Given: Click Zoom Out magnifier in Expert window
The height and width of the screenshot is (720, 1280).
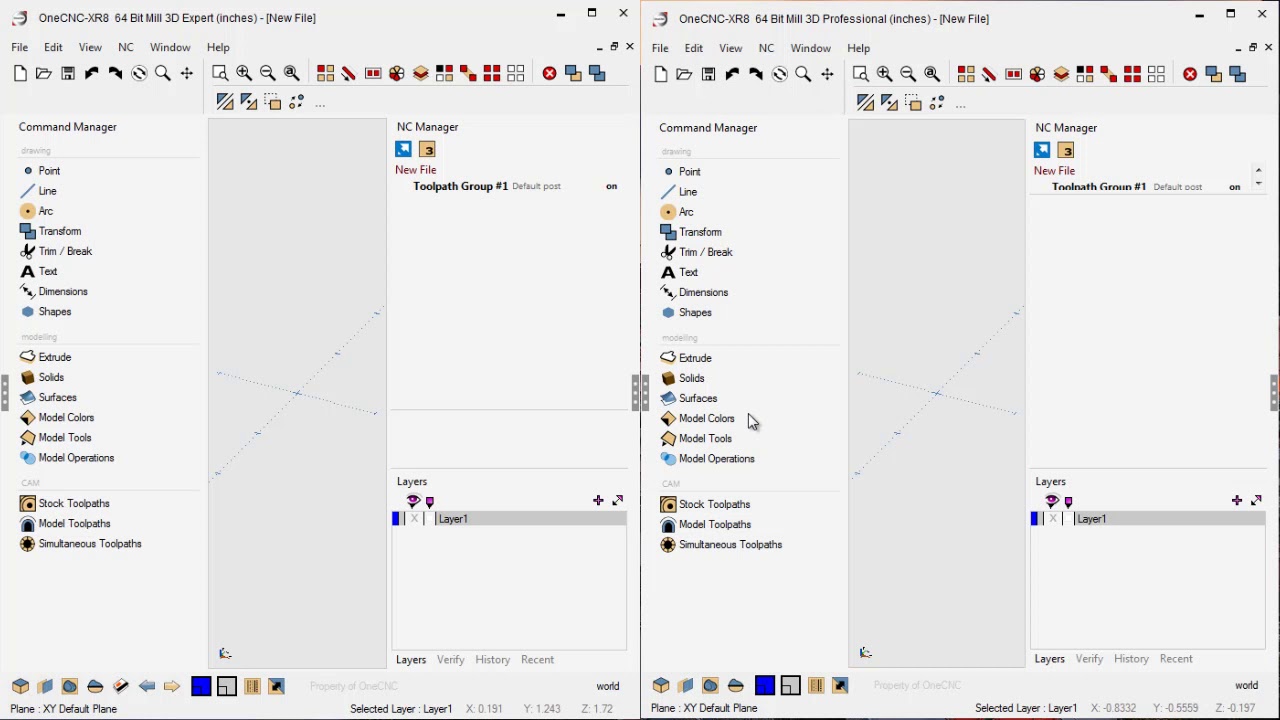Looking at the screenshot, I should click(268, 73).
